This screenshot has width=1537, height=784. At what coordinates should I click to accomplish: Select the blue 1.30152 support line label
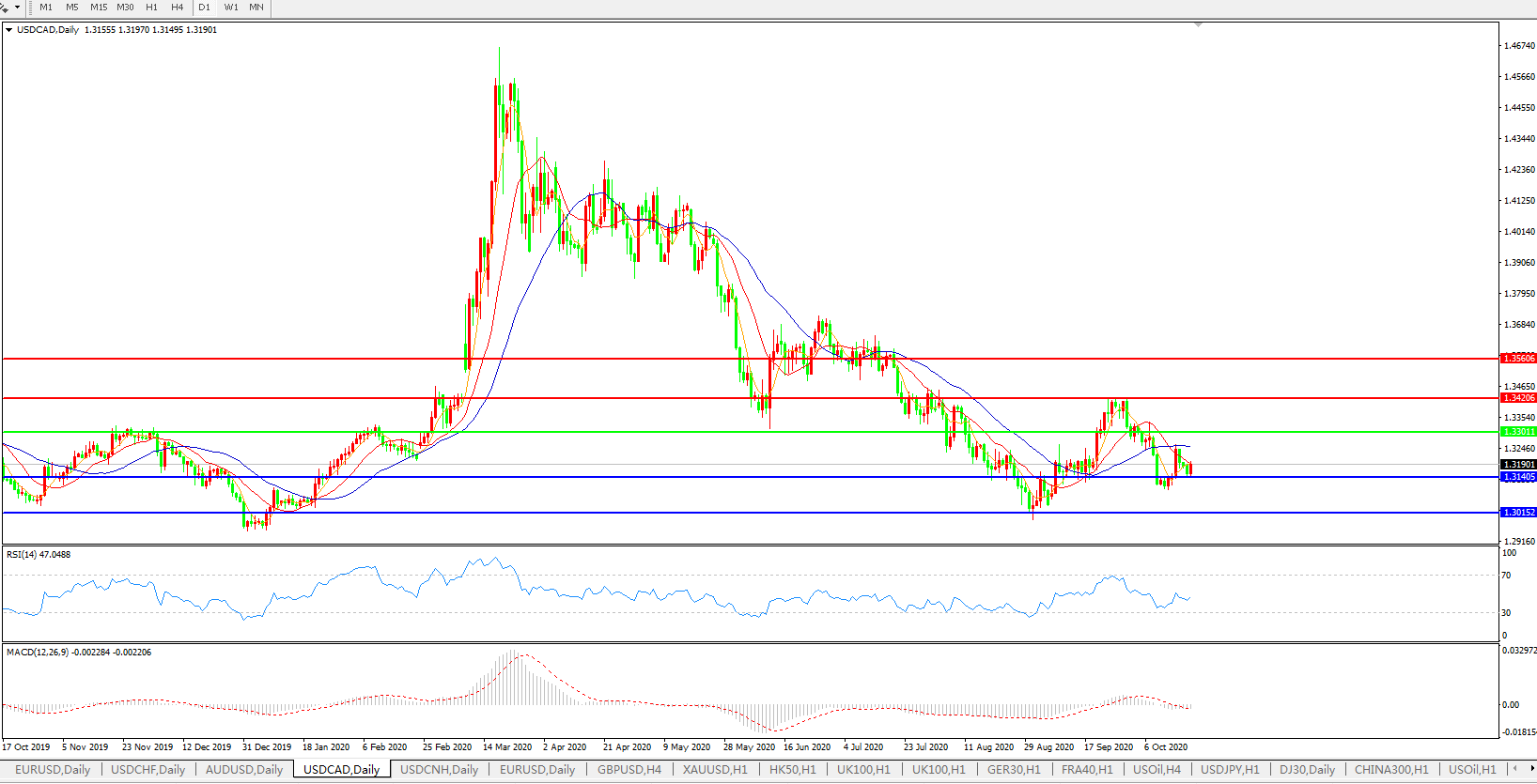pos(1518,513)
